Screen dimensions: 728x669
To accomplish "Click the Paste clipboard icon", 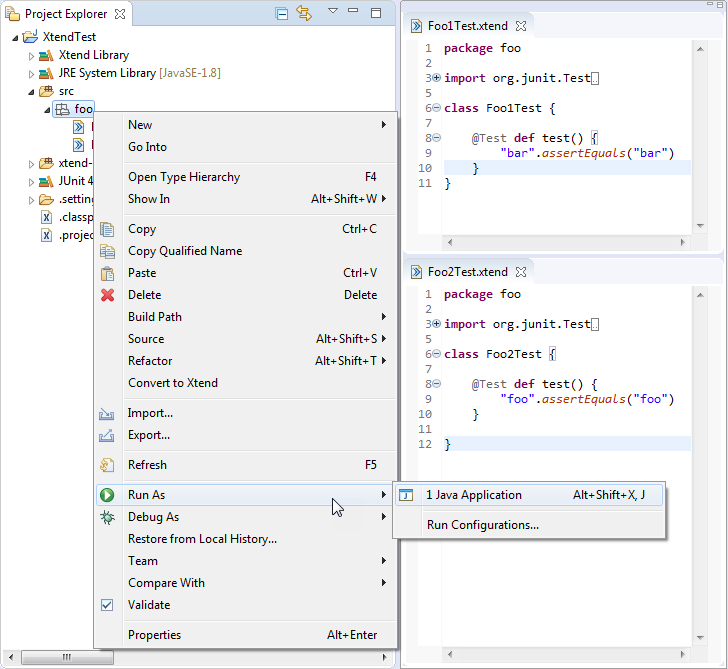I will coord(107,273).
